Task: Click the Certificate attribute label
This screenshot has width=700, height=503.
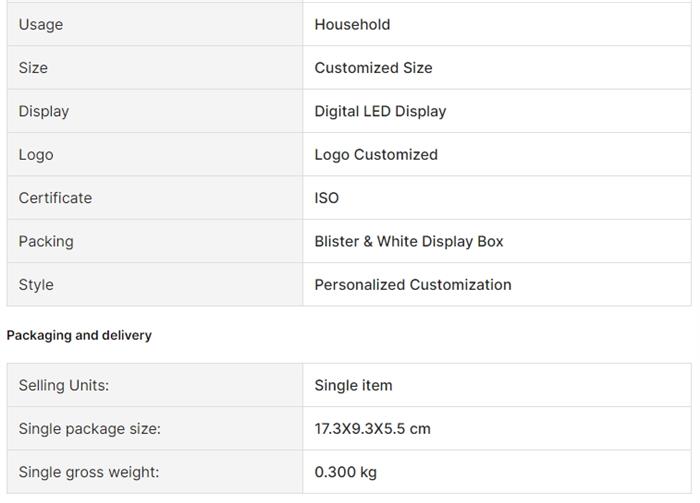Action: (x=55, y=198)
